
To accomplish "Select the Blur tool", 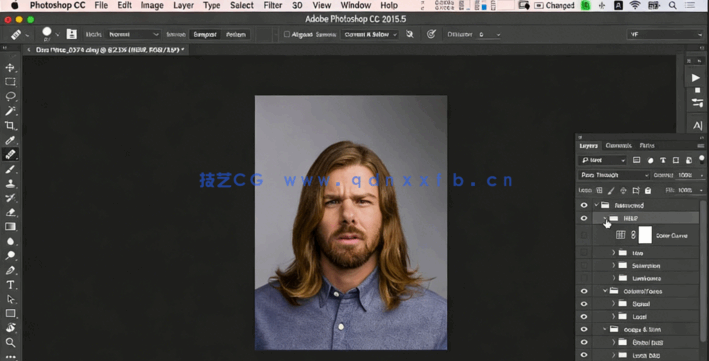I will point(10,241).
